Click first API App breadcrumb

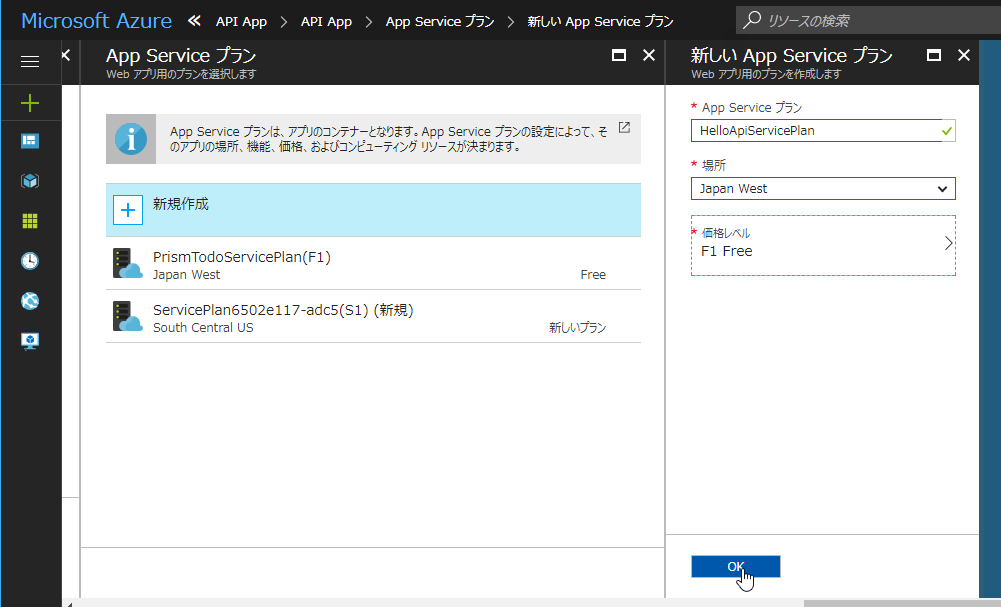click(x=241, y=22)
